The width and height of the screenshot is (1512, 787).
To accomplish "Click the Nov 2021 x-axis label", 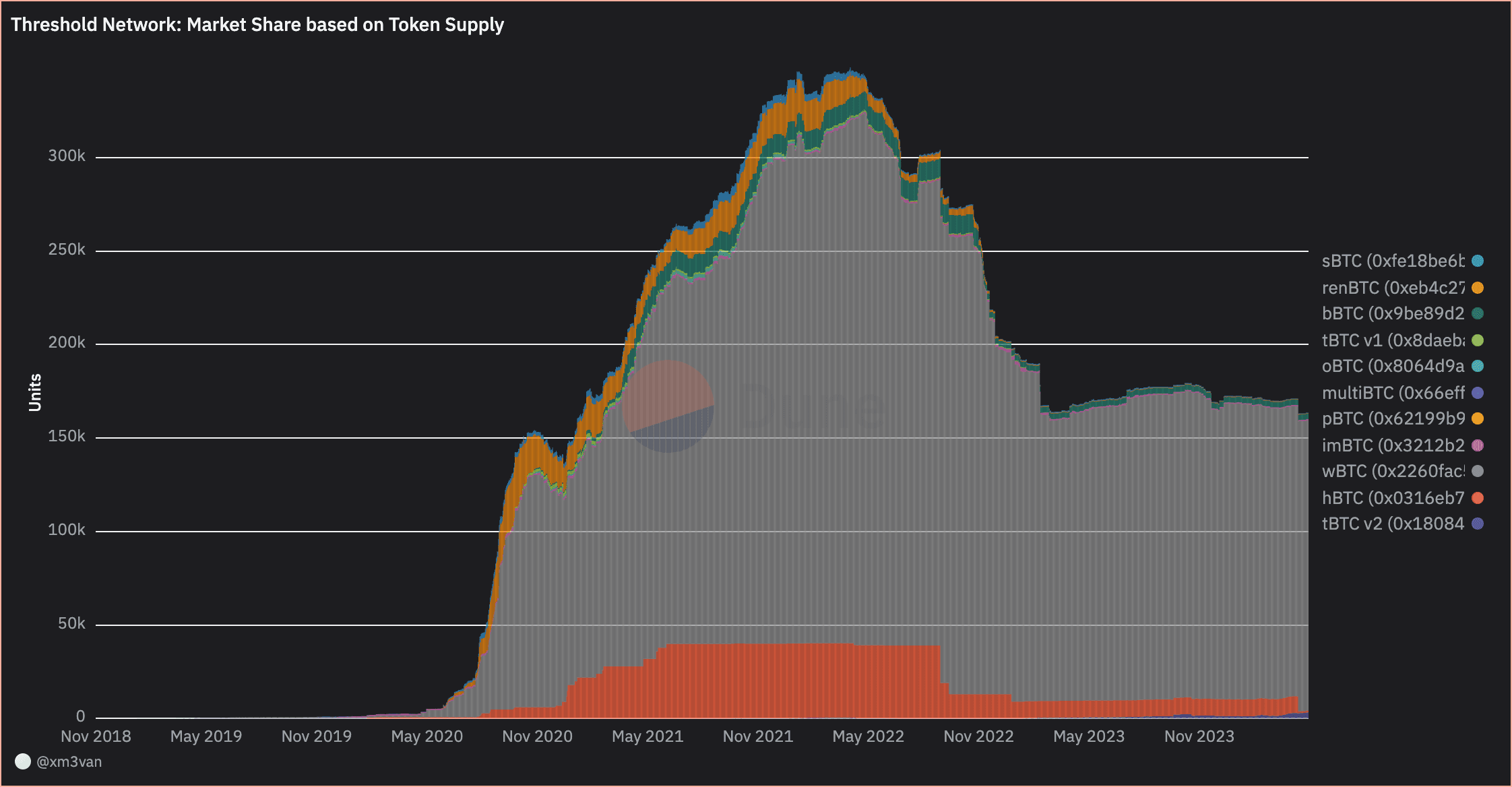I will click(x=758, y=736).
